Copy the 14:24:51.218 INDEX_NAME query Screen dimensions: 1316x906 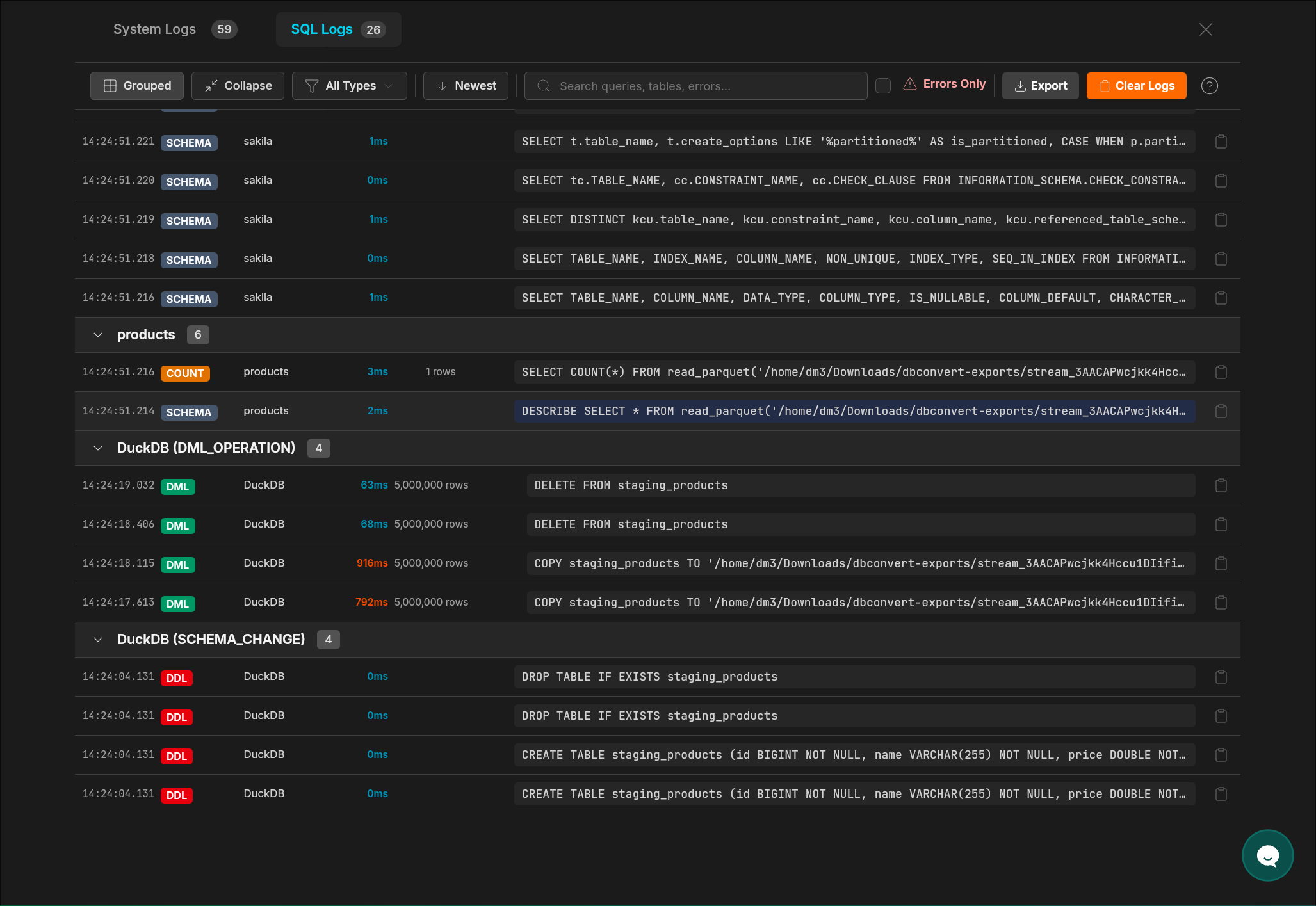(x=1221, y=259)
